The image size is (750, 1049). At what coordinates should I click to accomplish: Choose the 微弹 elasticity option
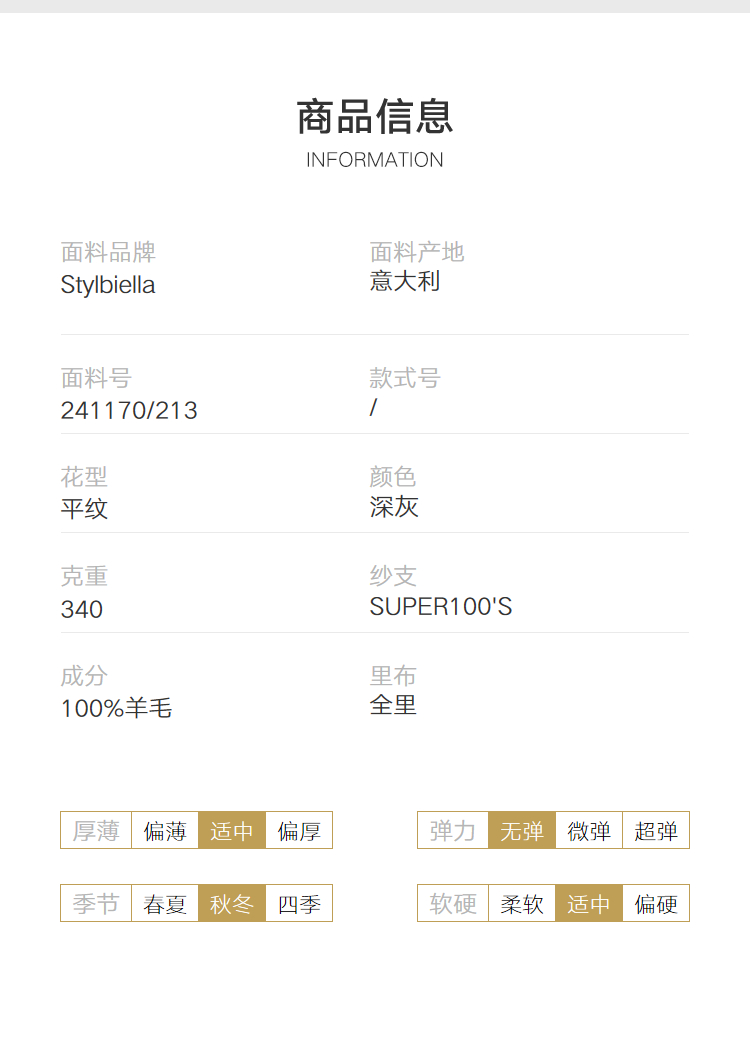[589, 830]
